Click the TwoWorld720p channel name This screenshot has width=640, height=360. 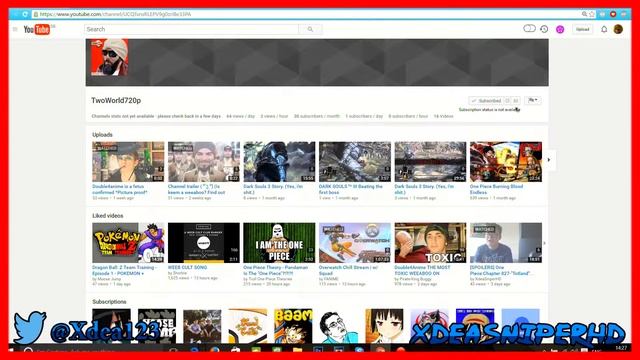[116, 100]
